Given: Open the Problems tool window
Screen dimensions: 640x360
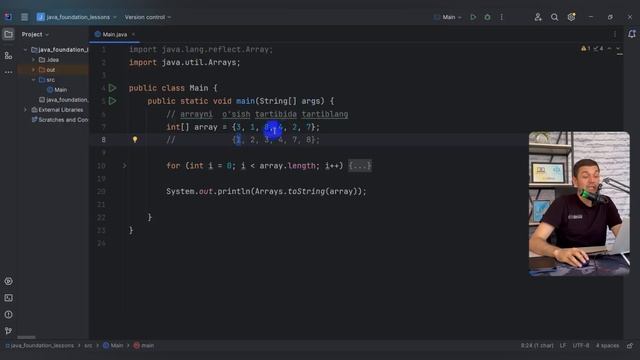Looking at the screenshot, I should coord(8,314).
